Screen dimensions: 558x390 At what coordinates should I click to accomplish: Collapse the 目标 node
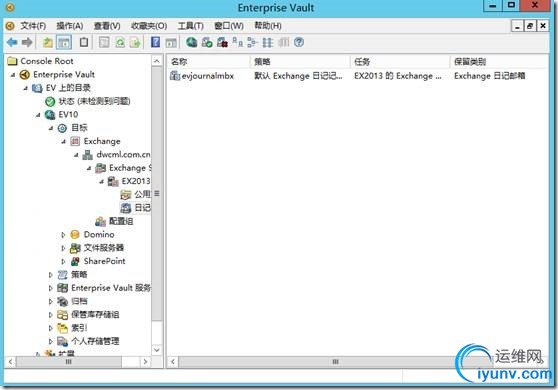coord(51,128)
